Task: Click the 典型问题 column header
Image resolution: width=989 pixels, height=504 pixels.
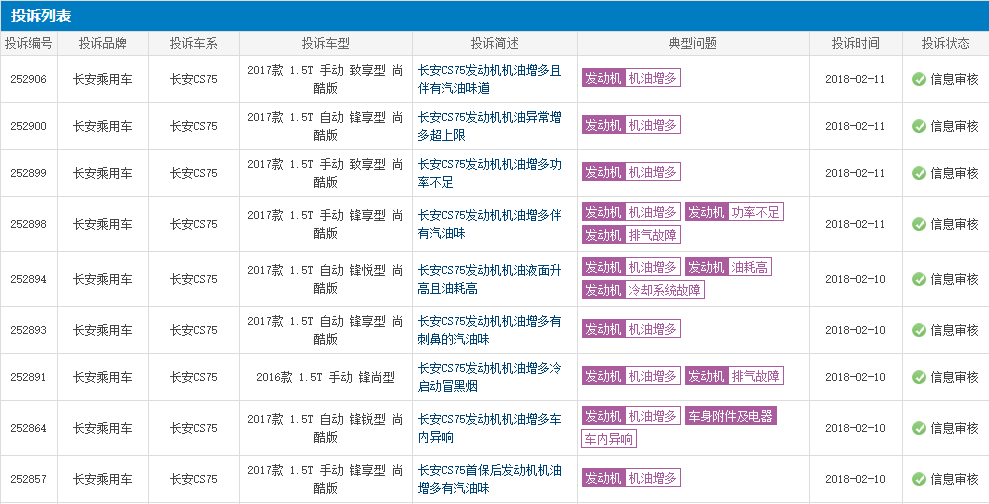Action: coord(693,44)
